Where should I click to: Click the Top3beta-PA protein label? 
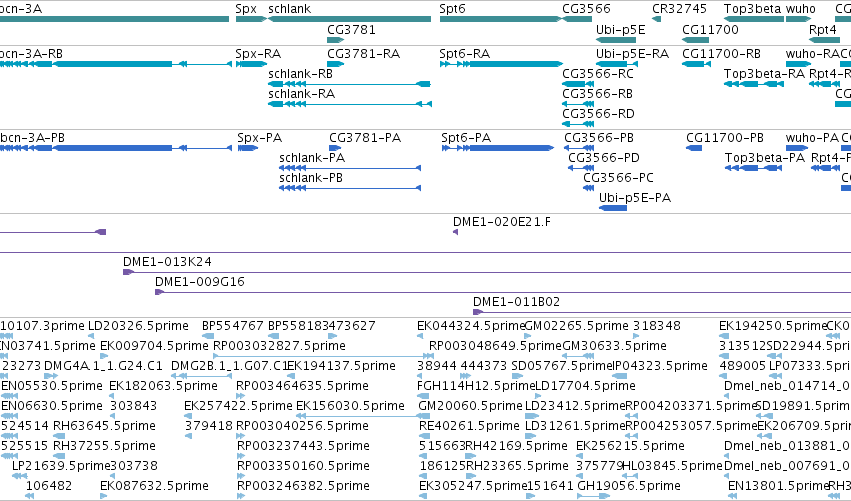765,158
